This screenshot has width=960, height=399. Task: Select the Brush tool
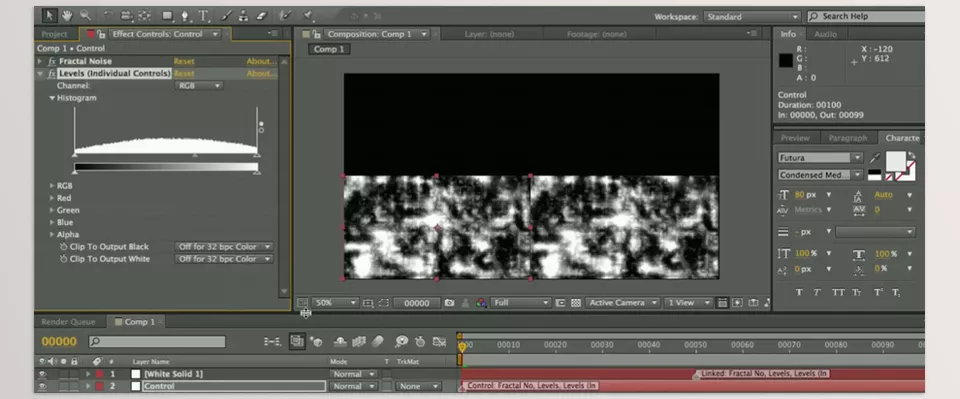coord(226,15)
